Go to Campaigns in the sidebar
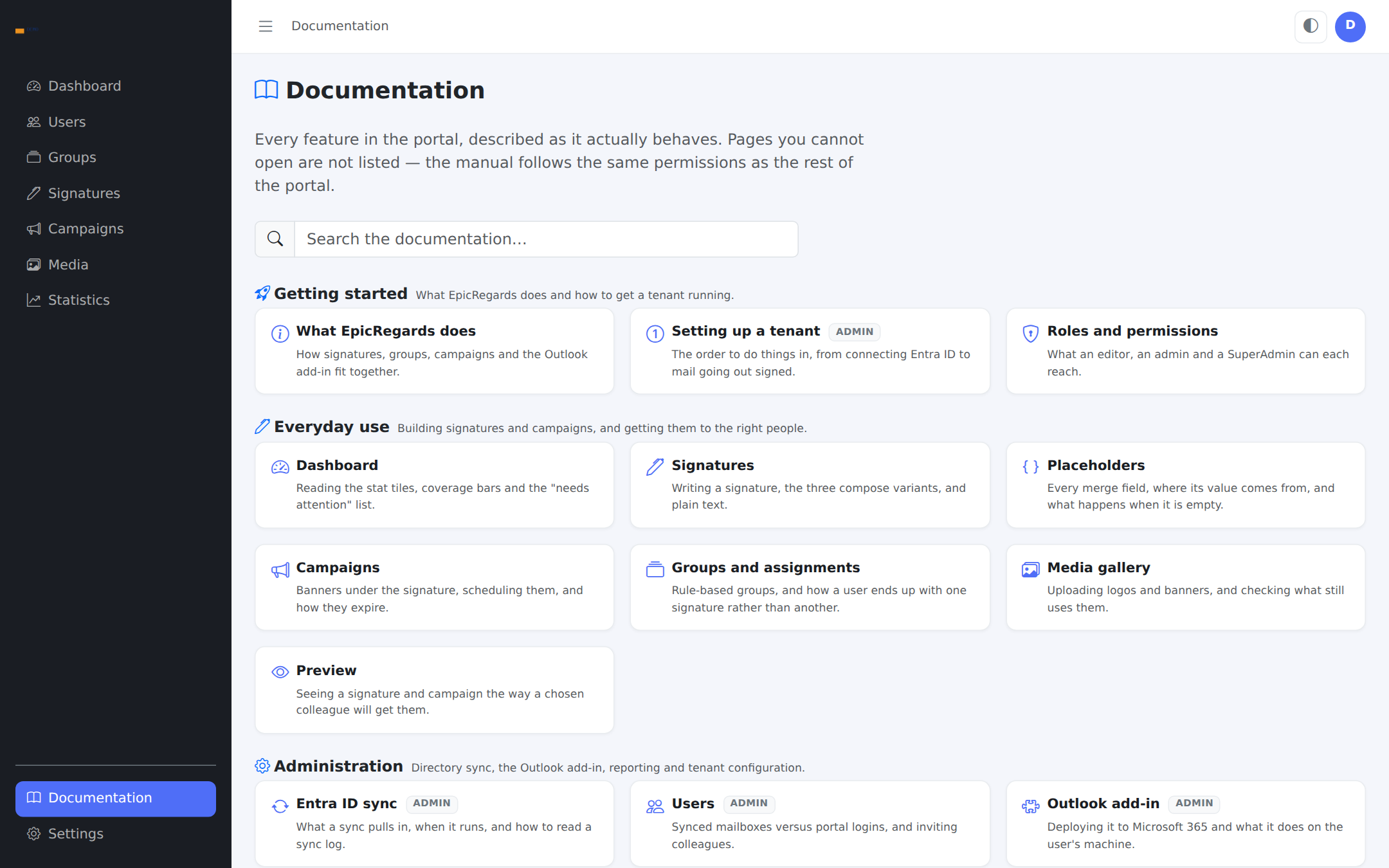 coord(116,229)
